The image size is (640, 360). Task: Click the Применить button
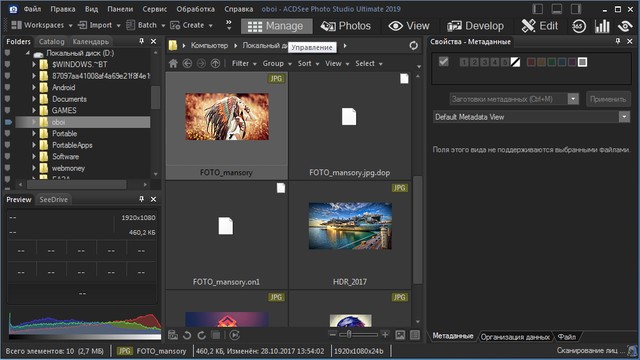click(608, 99)
